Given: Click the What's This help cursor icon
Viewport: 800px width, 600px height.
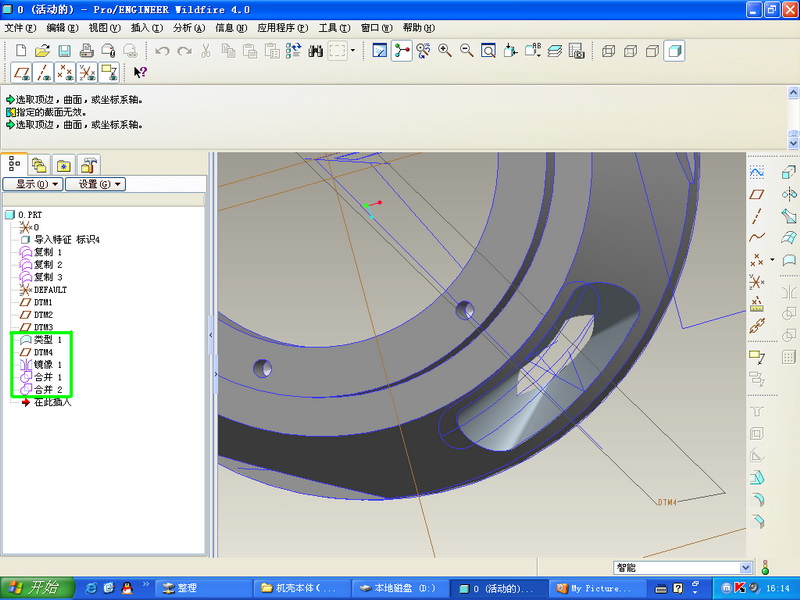Looking at the screenshot, I should (x=140, y=72).
